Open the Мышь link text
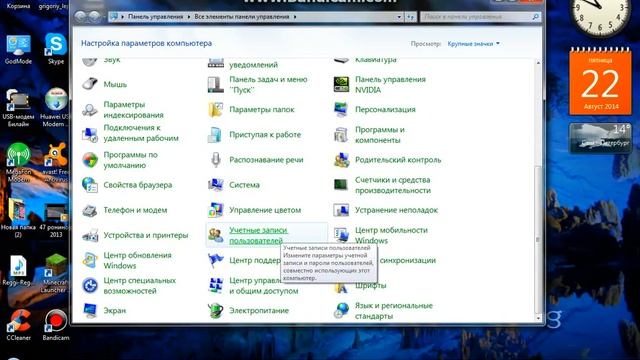 pos(115,84)
